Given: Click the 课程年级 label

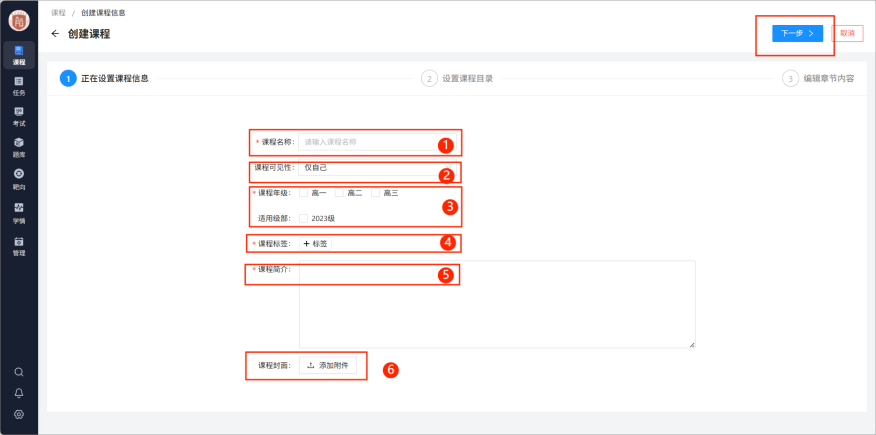Looking at the screenshot, I should point(273,193).
